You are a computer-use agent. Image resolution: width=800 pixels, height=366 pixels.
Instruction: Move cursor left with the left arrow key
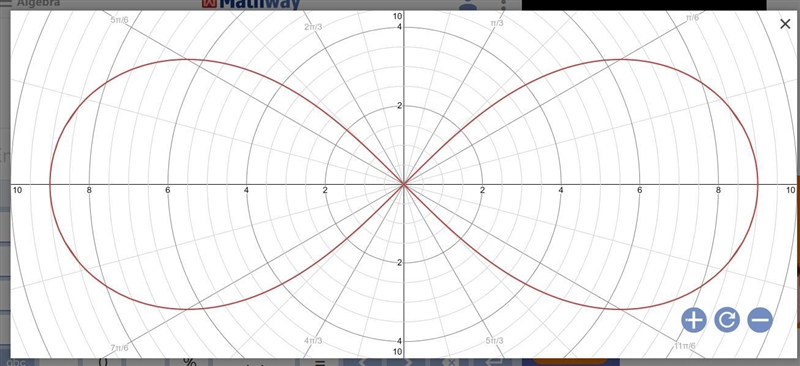(x=363, y=362)
